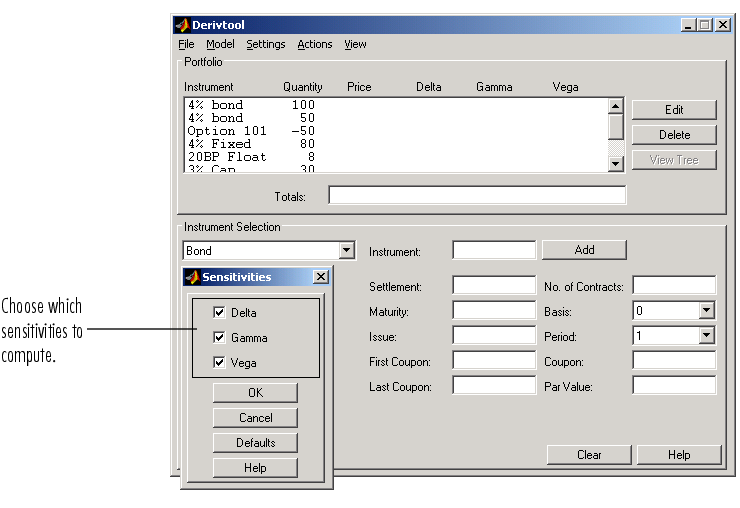Screen dimensions: 740x508
Task: Click the Delete button for the portfolio
Action: pyautogui.click(x=674, y=135)
